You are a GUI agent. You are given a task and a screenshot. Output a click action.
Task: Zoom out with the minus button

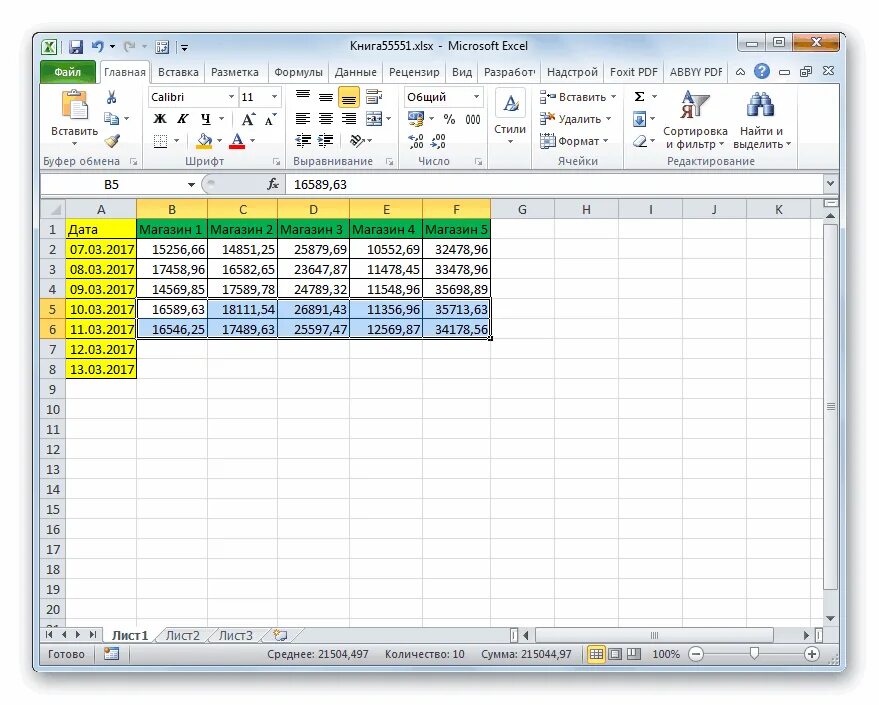tap(696, 654)
